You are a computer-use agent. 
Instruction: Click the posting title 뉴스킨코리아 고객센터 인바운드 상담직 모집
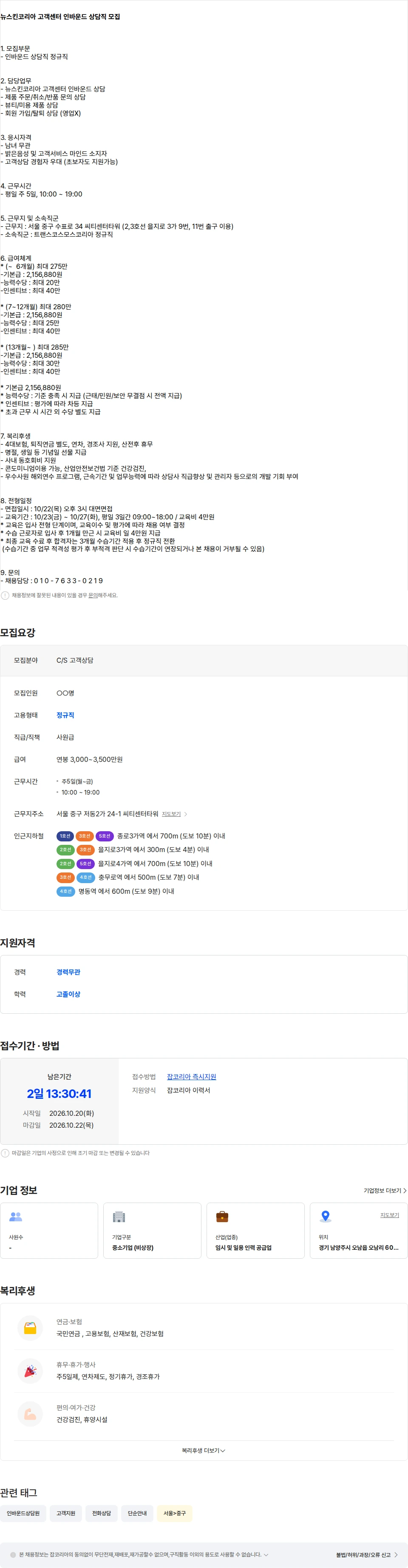[x=60, y=17]
